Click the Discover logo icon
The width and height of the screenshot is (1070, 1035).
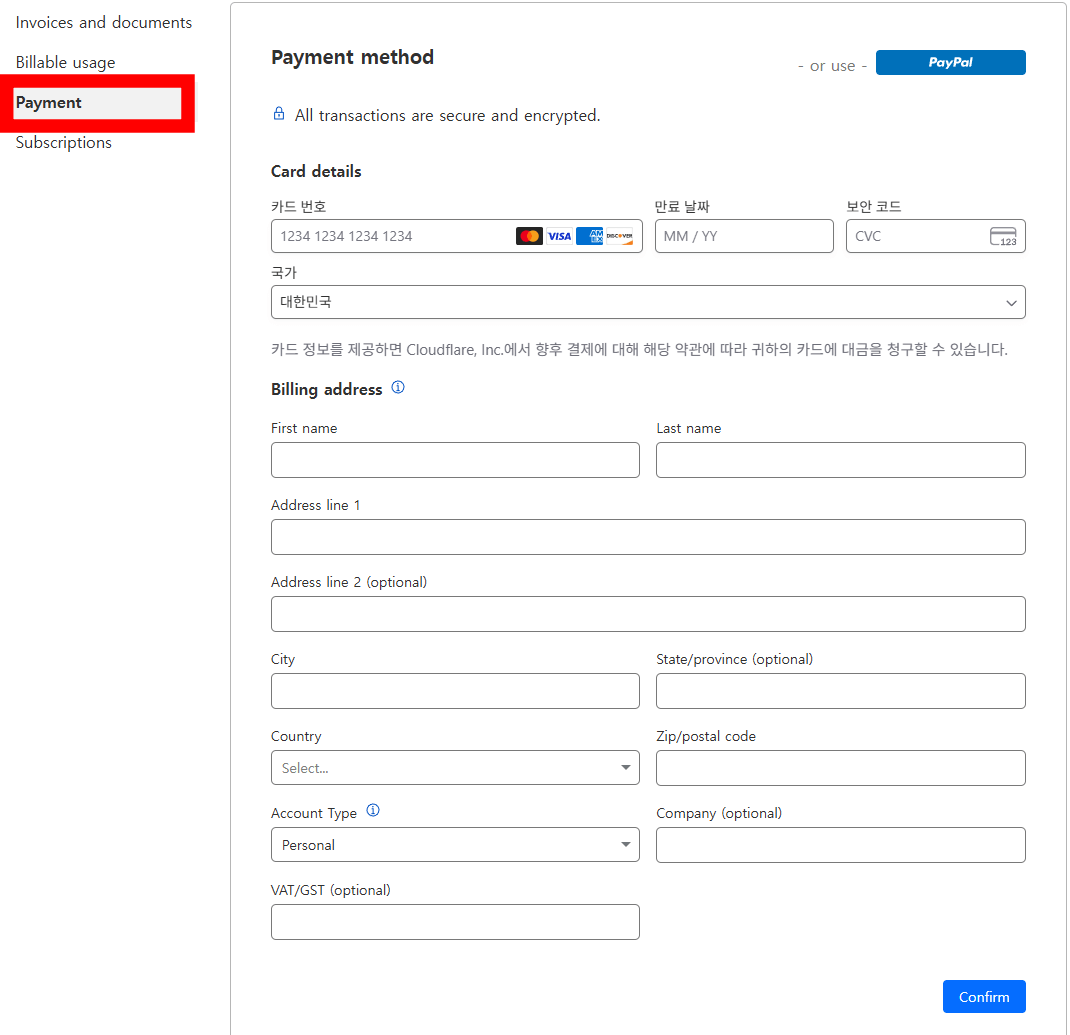620,236
